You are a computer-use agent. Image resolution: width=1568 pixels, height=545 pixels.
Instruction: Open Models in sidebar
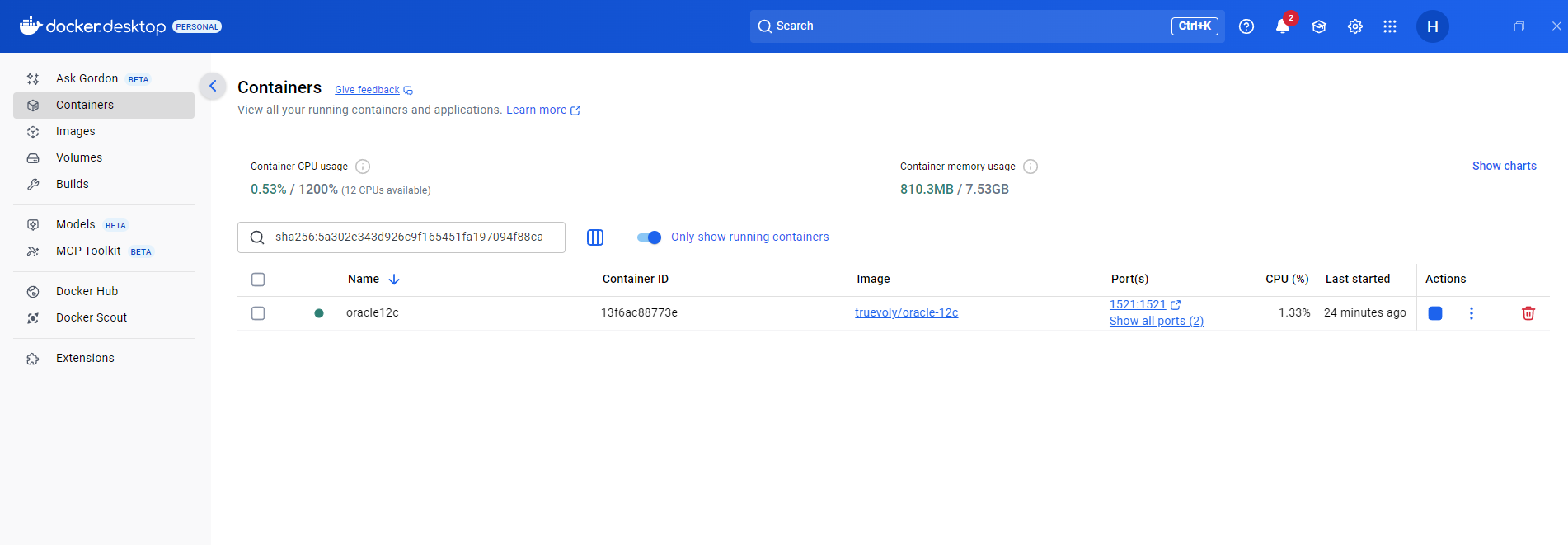[104, 224]
